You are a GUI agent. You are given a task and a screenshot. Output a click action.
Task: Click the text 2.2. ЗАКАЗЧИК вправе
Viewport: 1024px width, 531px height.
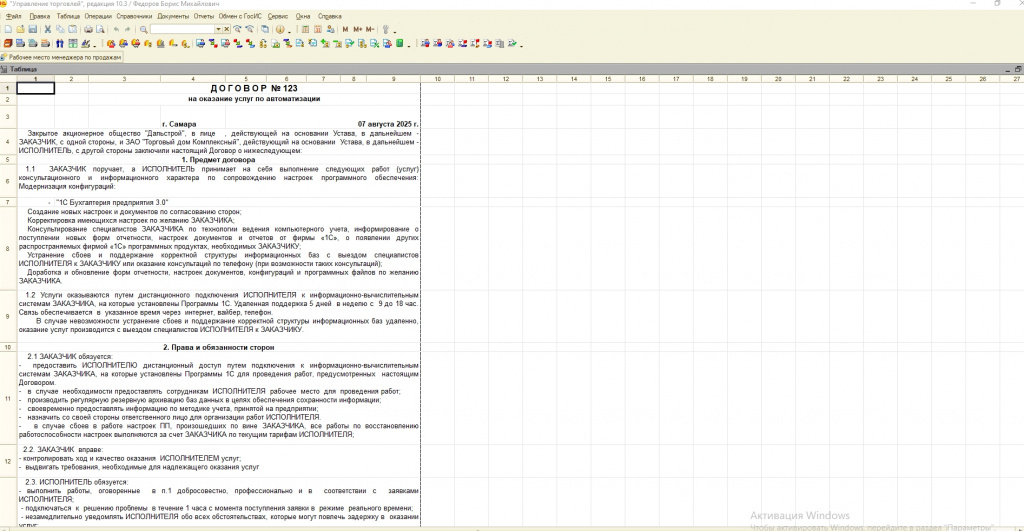coord(63,449)
